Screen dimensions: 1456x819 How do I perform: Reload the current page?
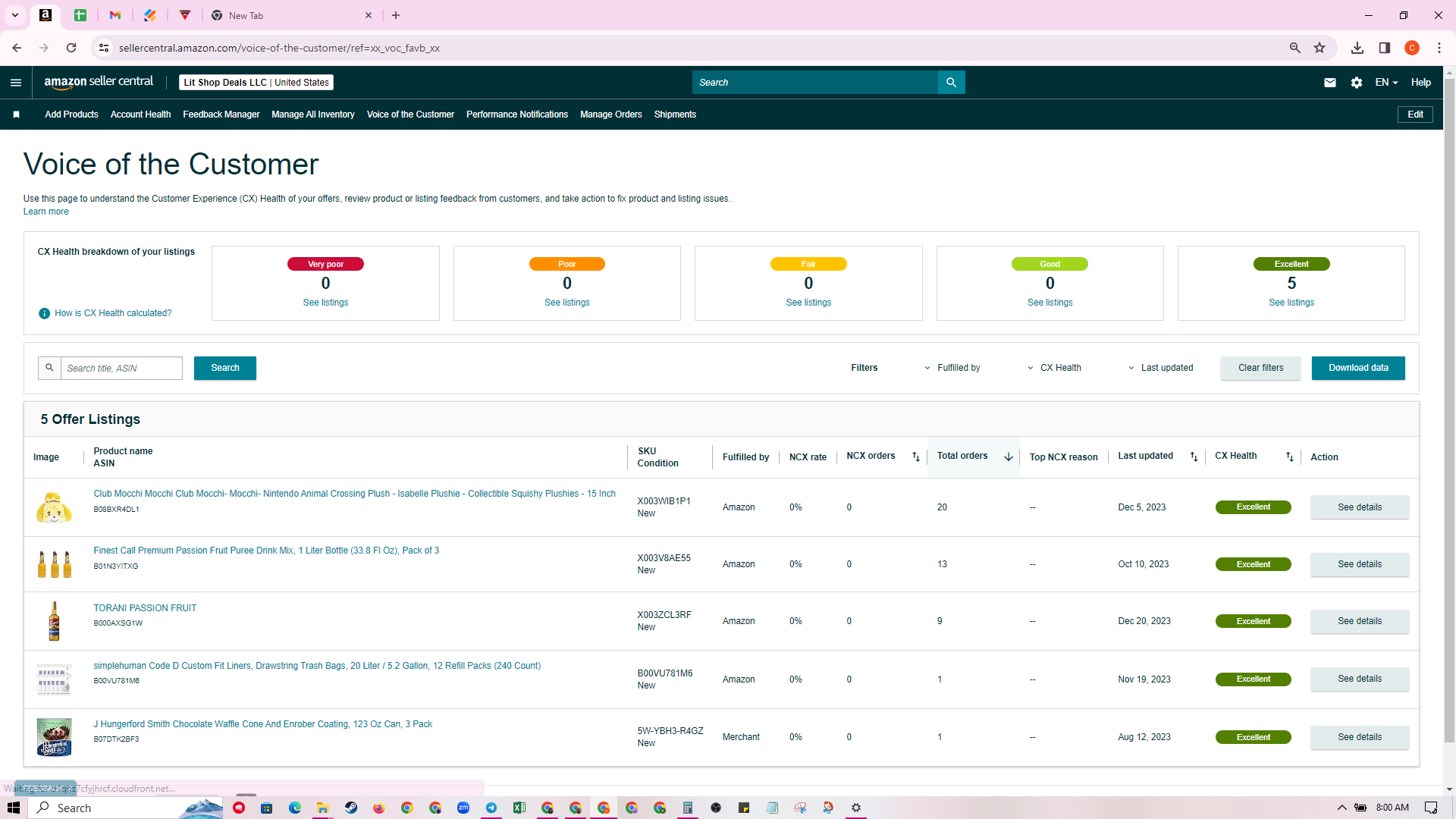click(x=71, y=48)
